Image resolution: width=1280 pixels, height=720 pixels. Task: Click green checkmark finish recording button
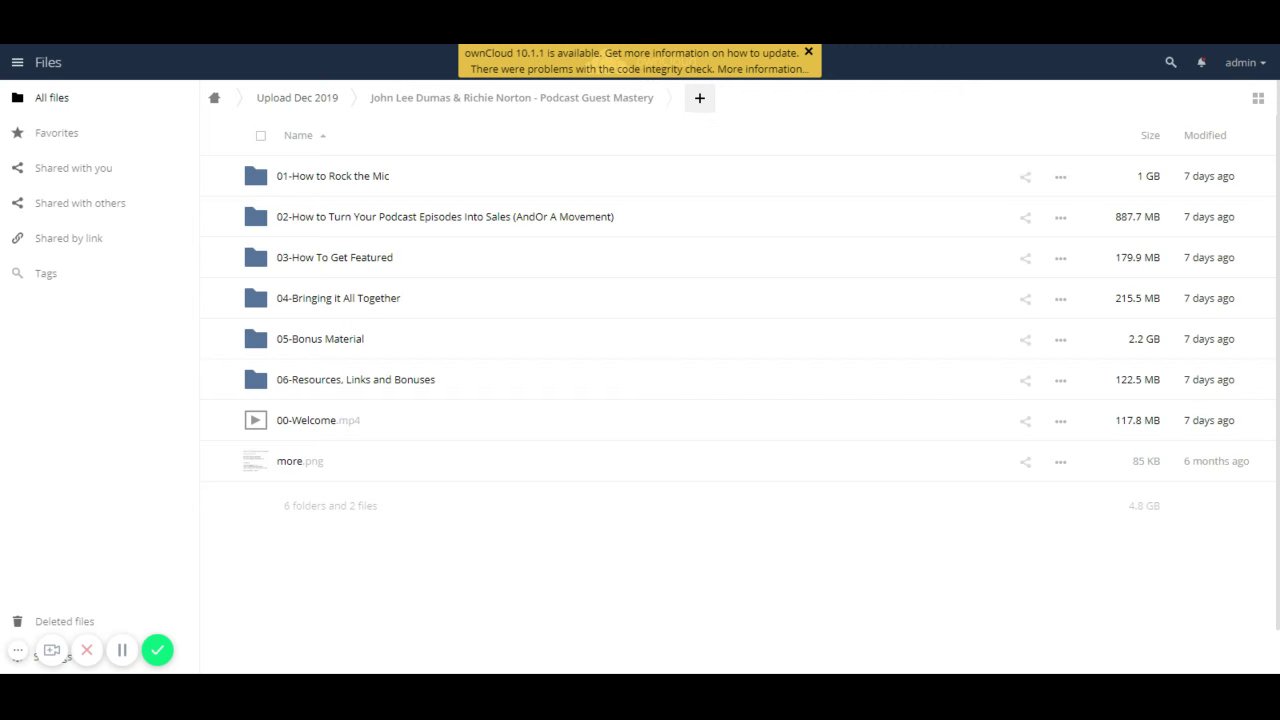157,650
